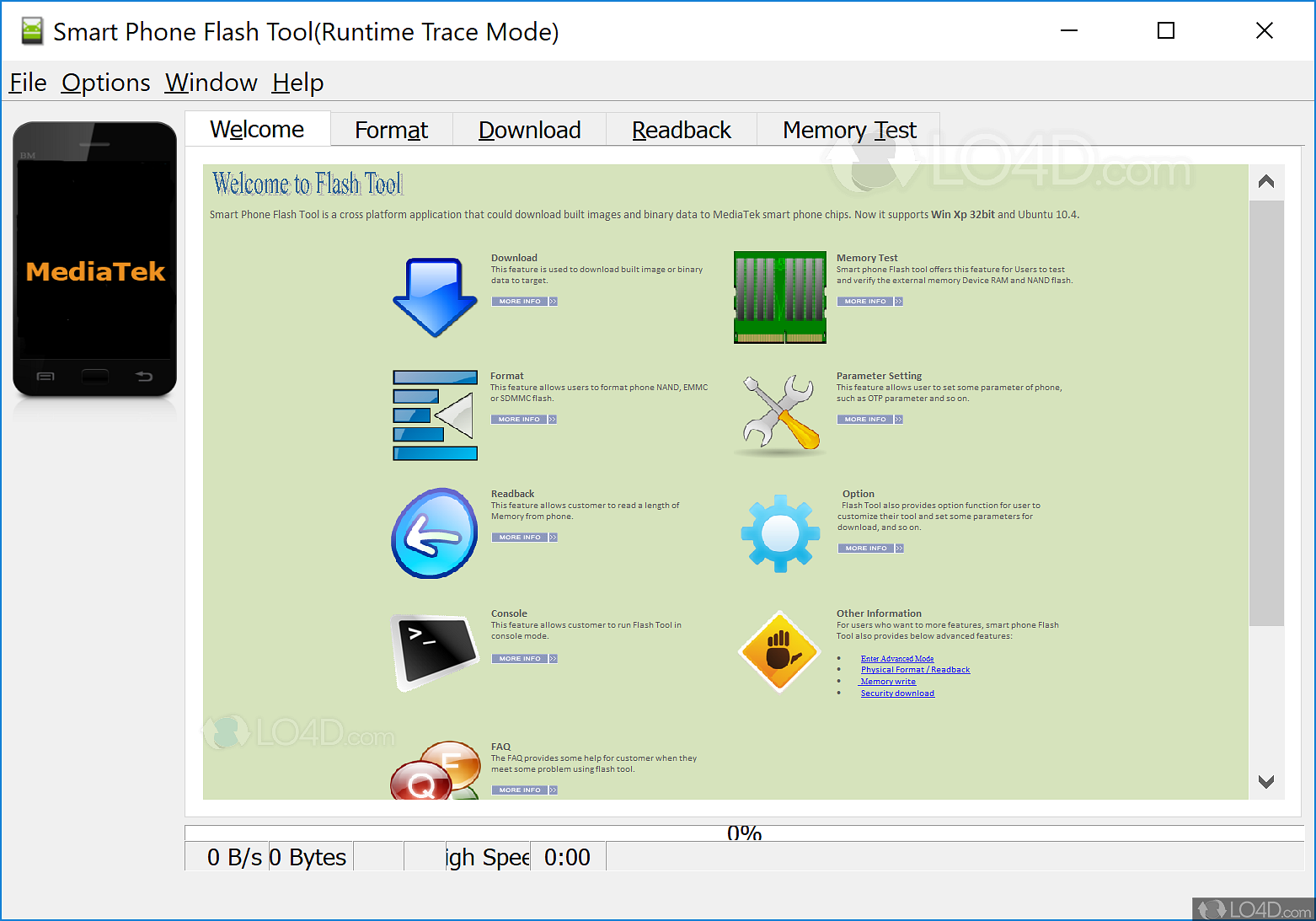Click the Readback blue arrow circle icon

click(x=435, y=533)
